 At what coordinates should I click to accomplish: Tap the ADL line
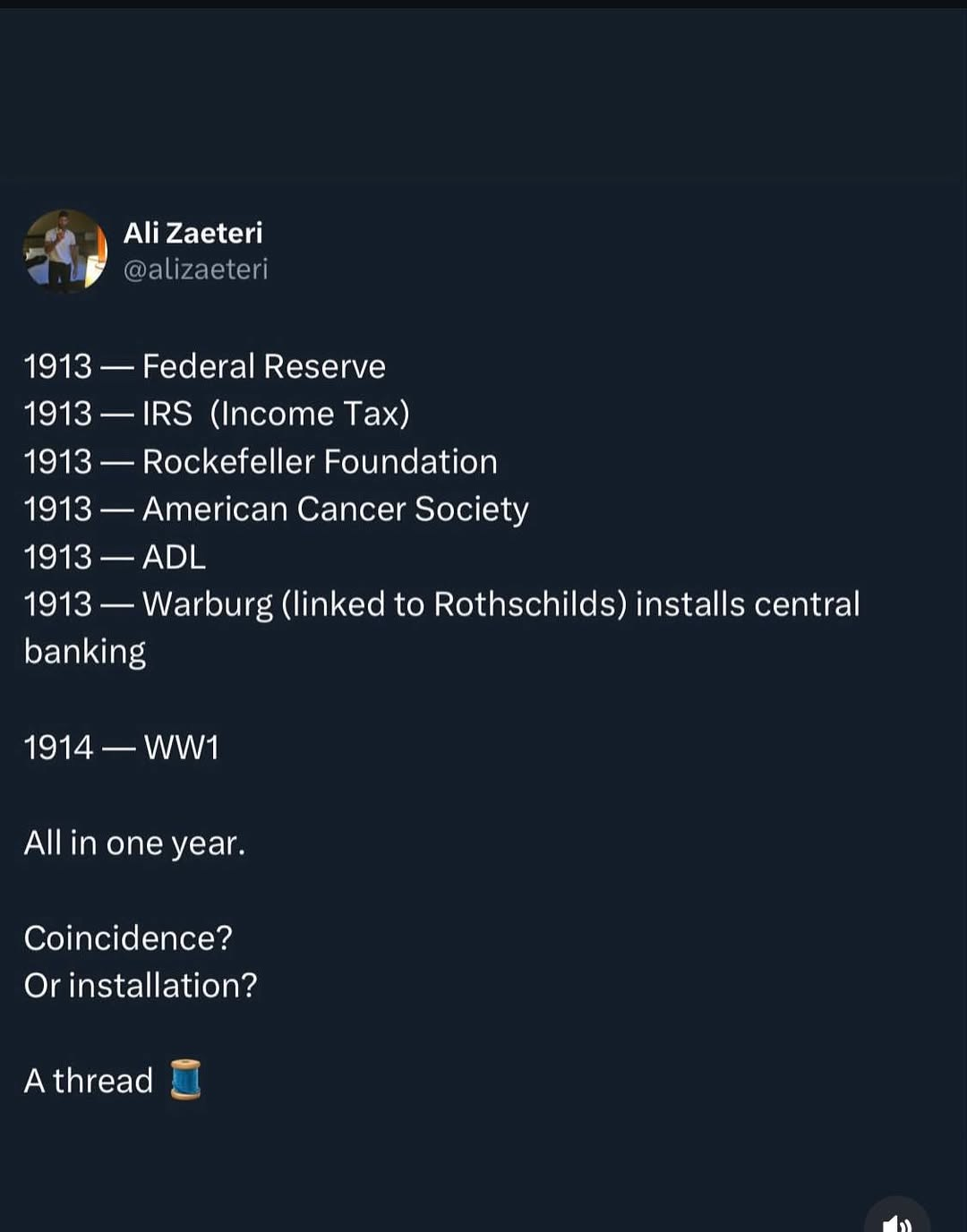click(x=115, y=557)
